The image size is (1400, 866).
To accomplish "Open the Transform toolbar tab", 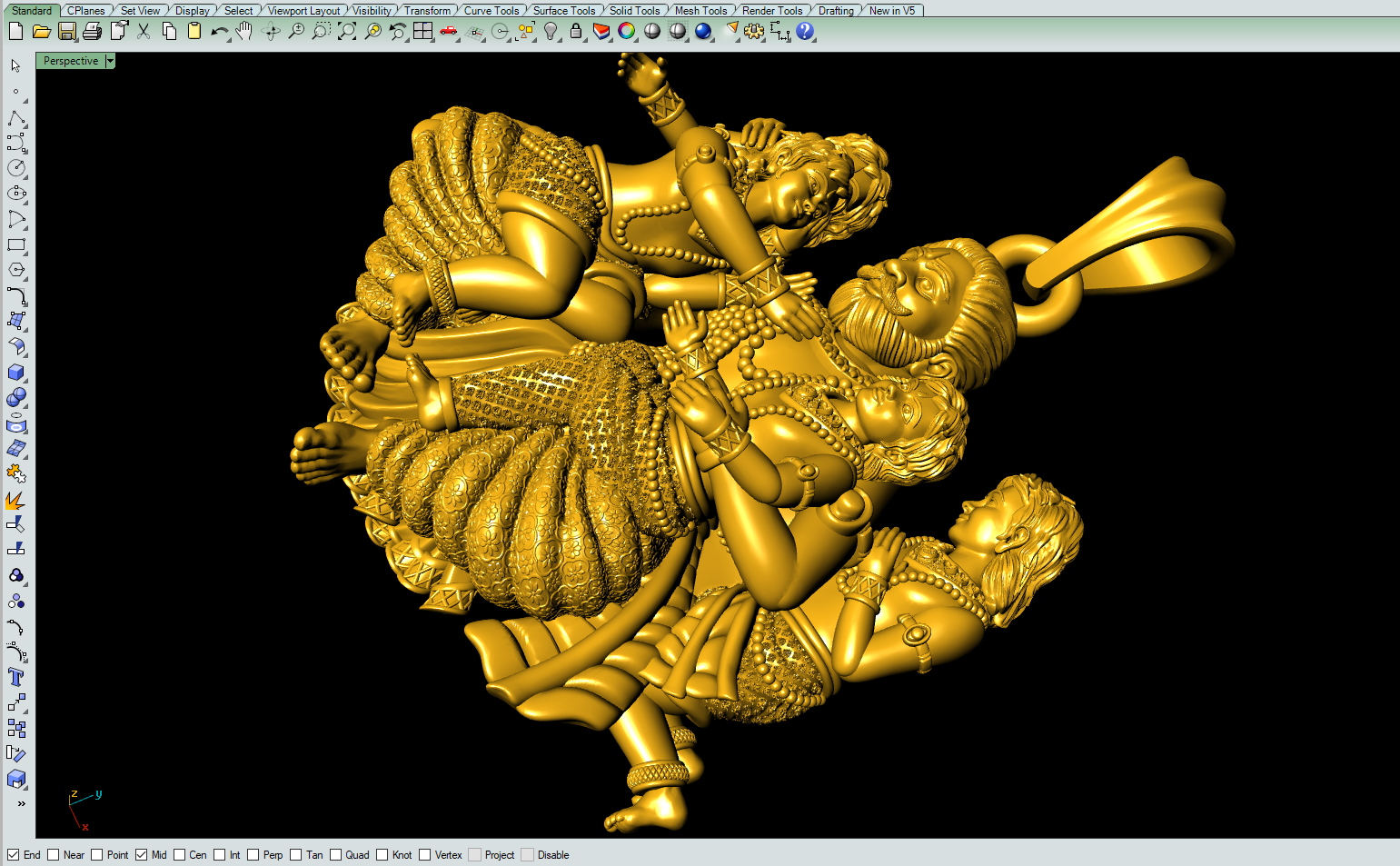I will click(x=428, y=11).
